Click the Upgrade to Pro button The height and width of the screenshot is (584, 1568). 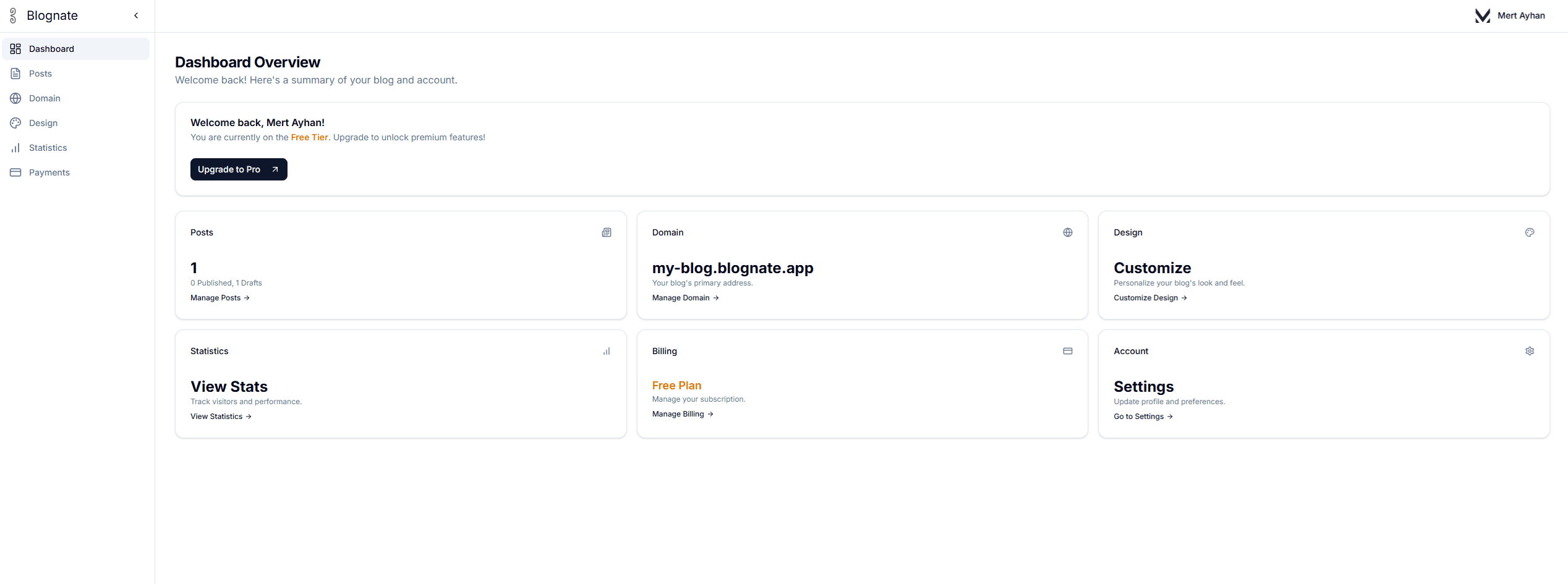(x=238, y=169)
